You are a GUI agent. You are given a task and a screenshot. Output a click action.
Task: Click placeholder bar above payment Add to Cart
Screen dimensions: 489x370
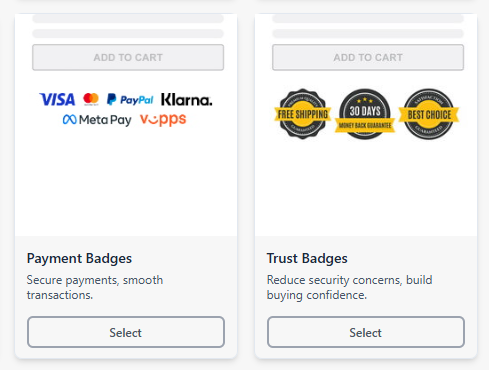[x=128, y=33]
